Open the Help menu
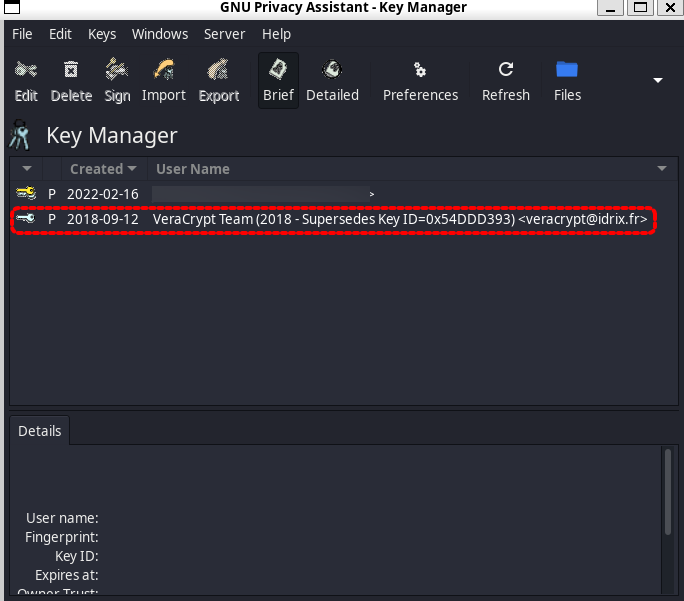The image size is (684, 601). [x=276, y=34]
